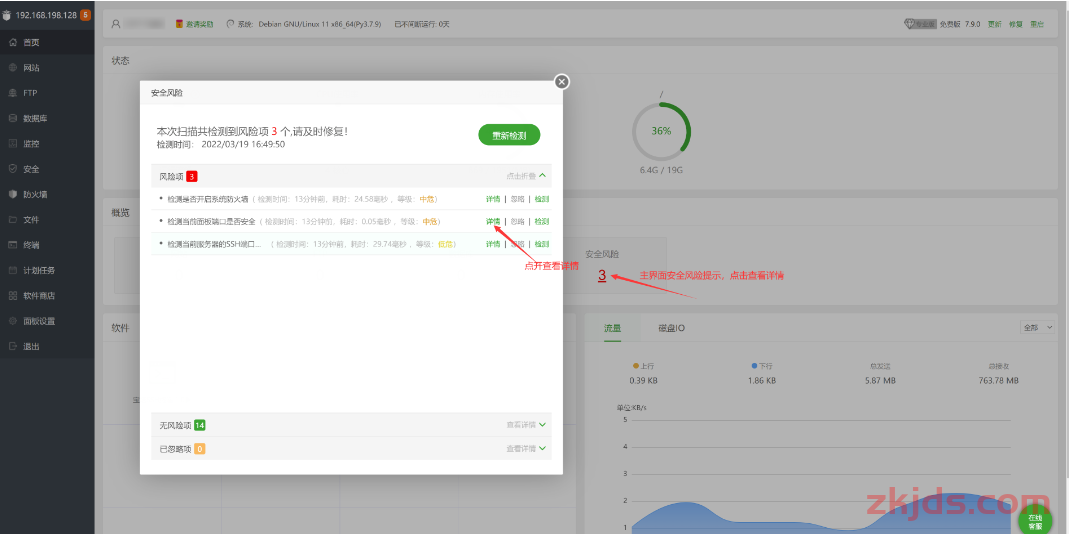The width and height of the screenshot is (1069, 534).
Task: Click 检测 for the SSH端口 row
Action: [x=542, y=244]
